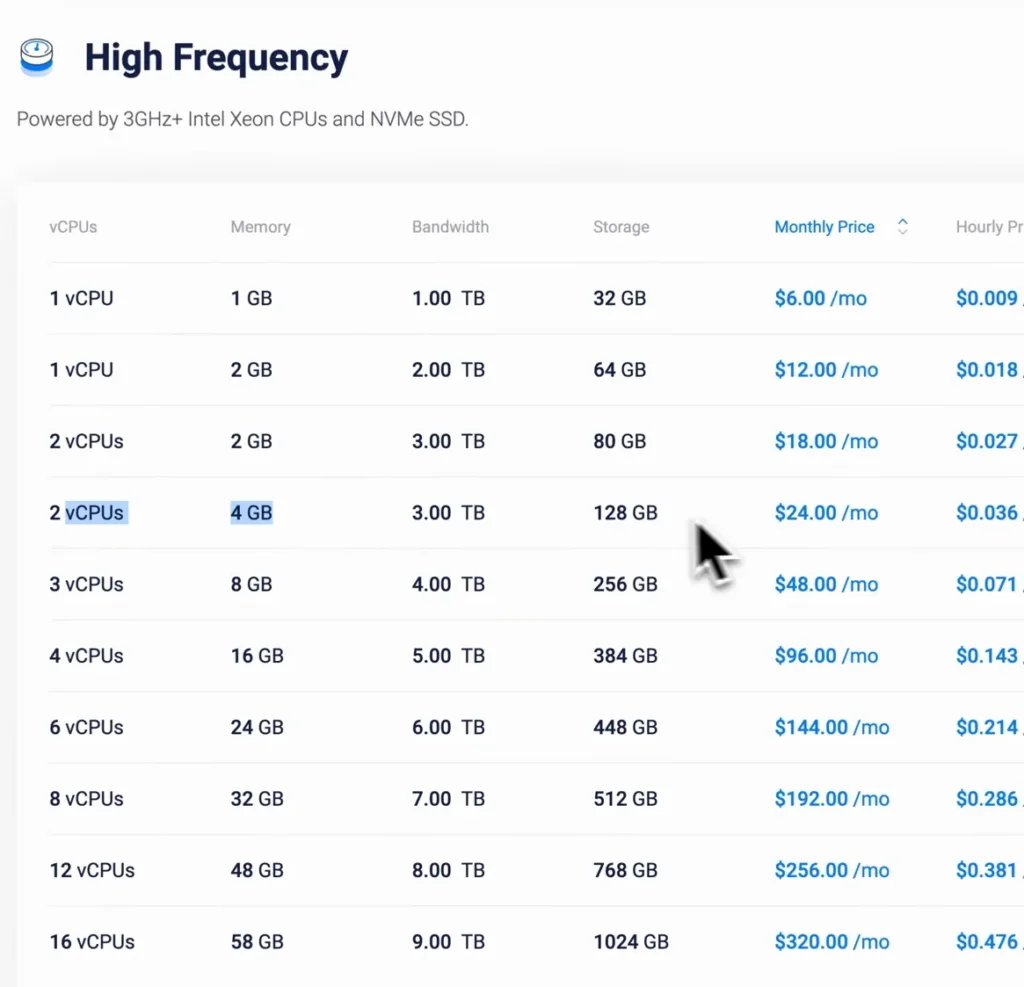Click the '256 GB' storage cell
The height and width of the screenshot is (987, 1024).
click(x=626, y=585)
